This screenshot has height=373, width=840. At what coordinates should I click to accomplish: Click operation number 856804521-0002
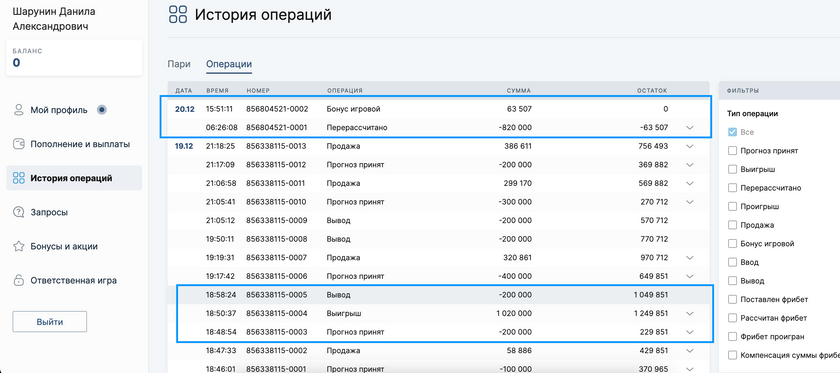[277, 109]
